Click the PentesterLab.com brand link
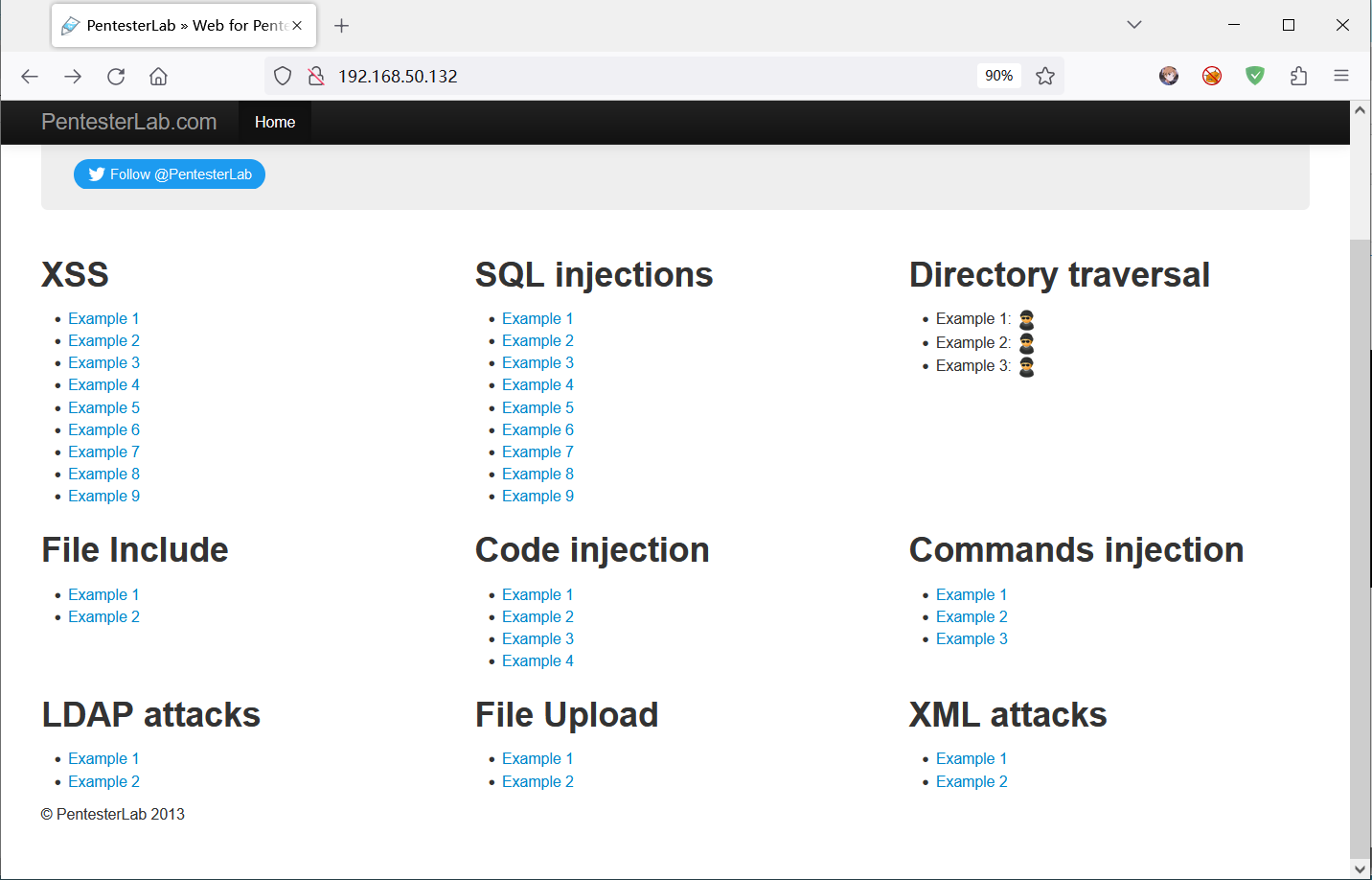 point(129,122)
